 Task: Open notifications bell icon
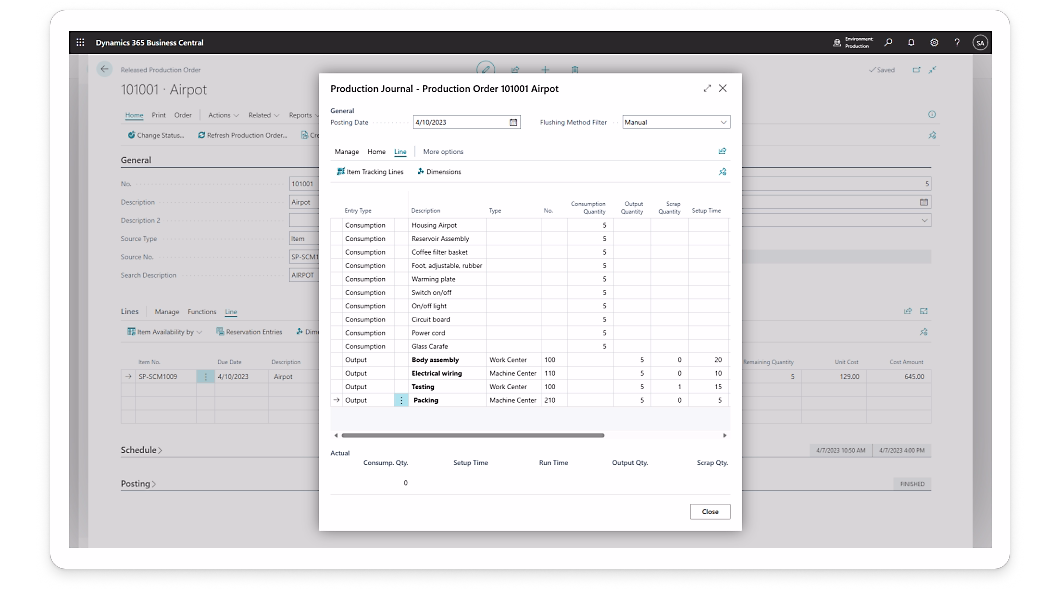911,43
